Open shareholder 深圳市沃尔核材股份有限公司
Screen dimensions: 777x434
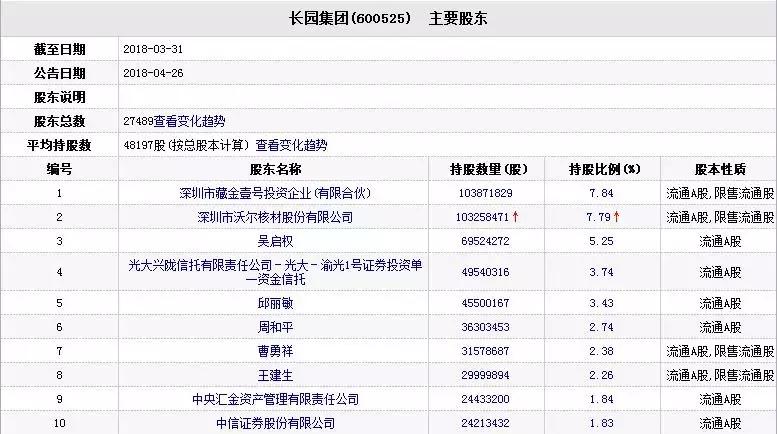point(275,217)
